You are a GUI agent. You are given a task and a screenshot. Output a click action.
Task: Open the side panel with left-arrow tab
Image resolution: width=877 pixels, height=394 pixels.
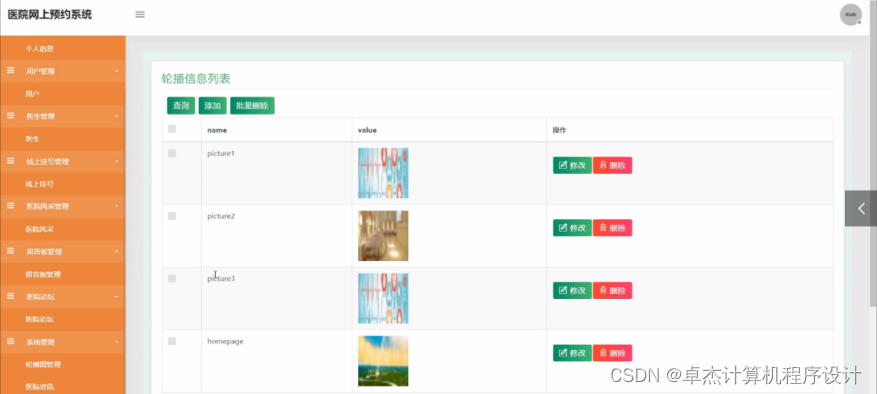coord(861,208)
